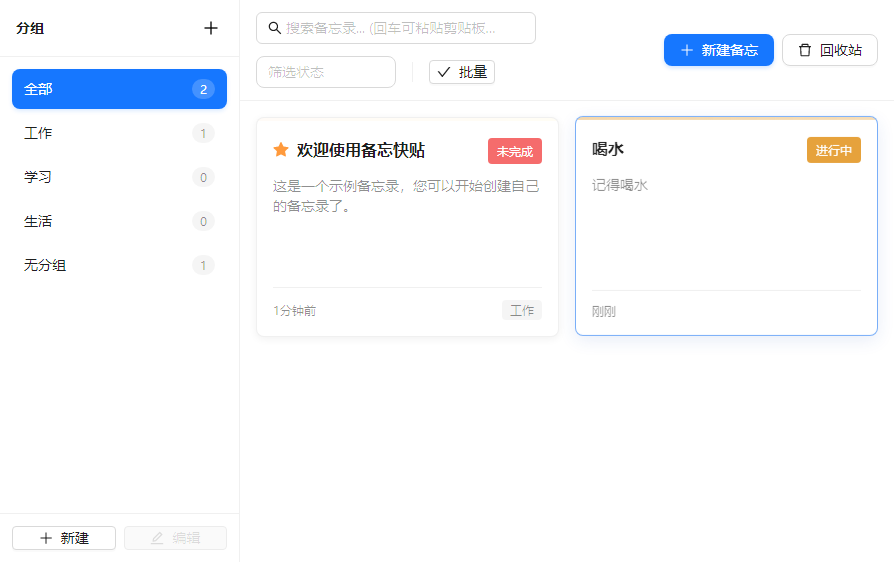Click the 新建 group button at the bottom
This screenshot has width=894, height=562.
[64, 538]
